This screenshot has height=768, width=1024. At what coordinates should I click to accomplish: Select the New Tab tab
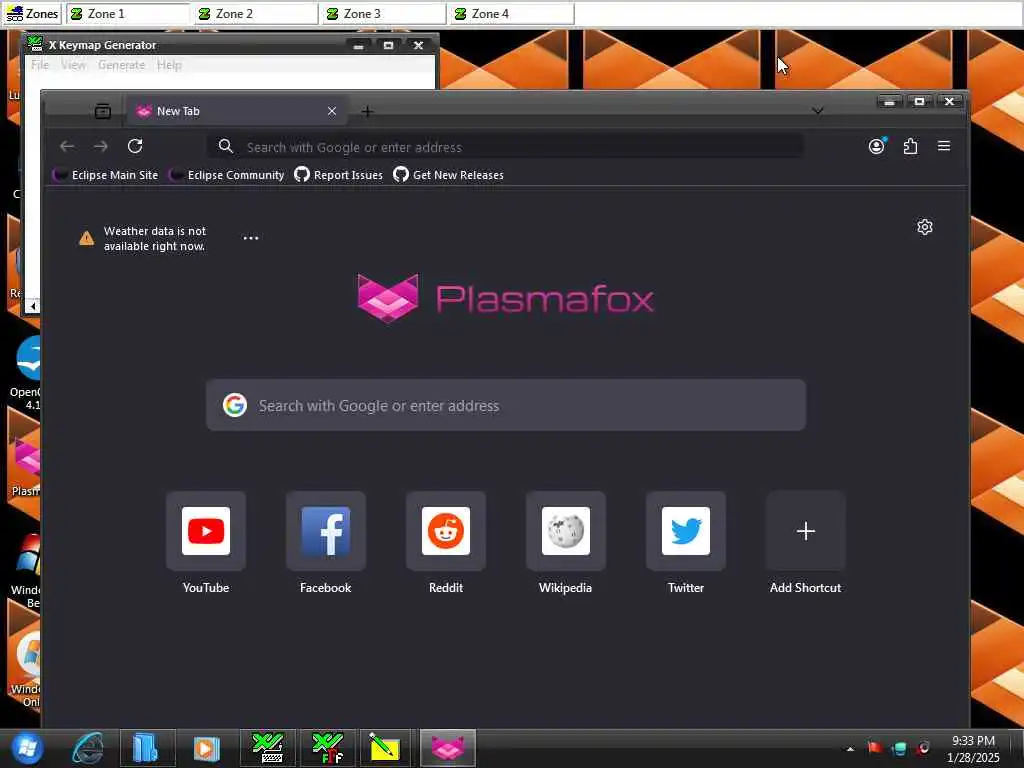coord(236,111)
